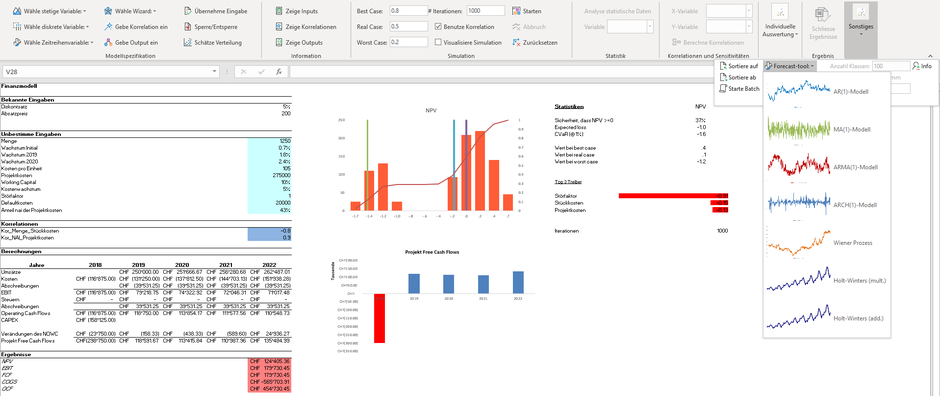Start the simulation with Starten icon
The width and height of the screenshot is (940, 396).
(x=517, y=11)
